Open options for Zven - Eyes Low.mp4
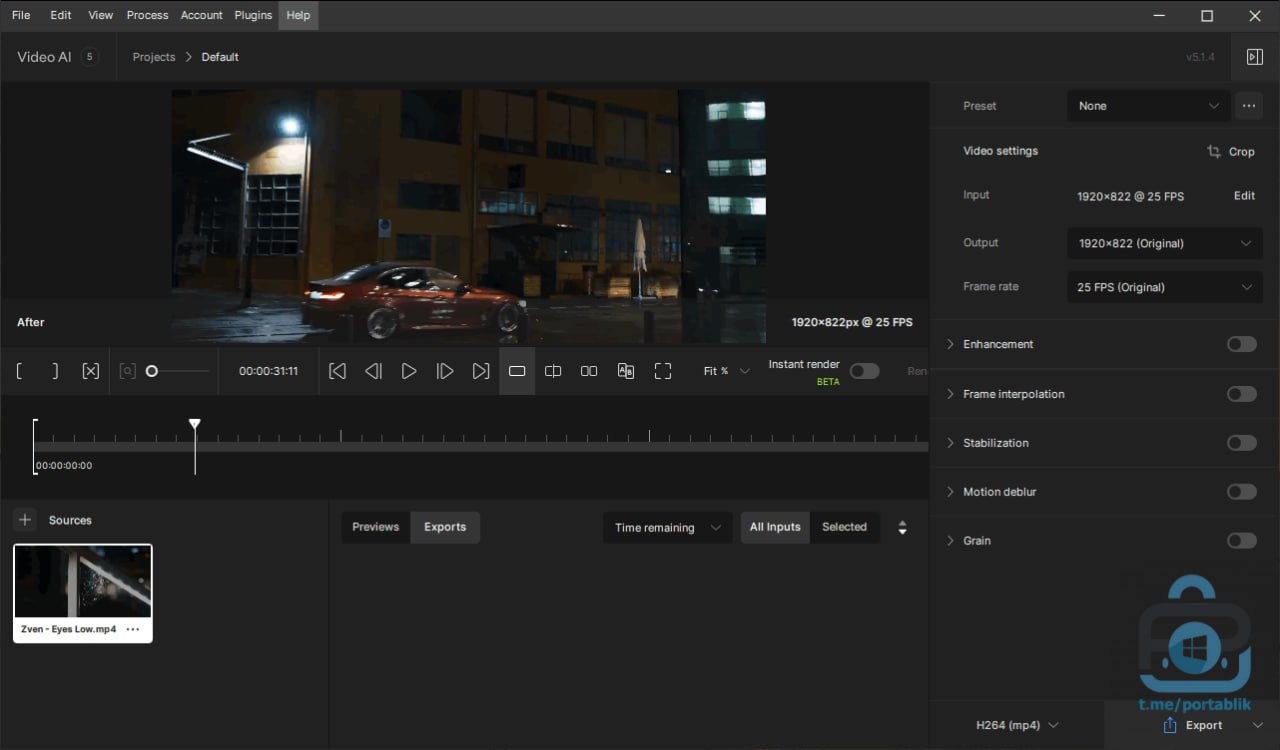This screenshot has width=1280, height=750. pyautogui.click(x=133, y=629)
